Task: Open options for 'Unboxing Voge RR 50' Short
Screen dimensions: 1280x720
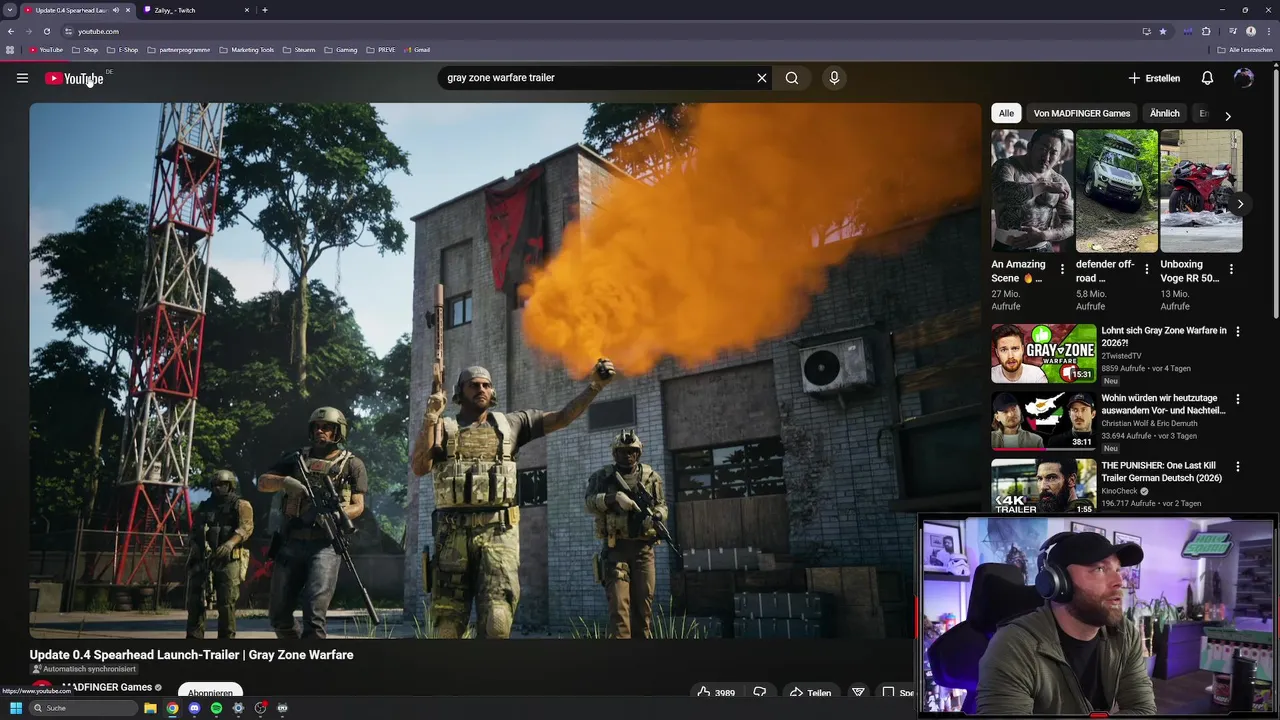Action: pos(1231,269)
